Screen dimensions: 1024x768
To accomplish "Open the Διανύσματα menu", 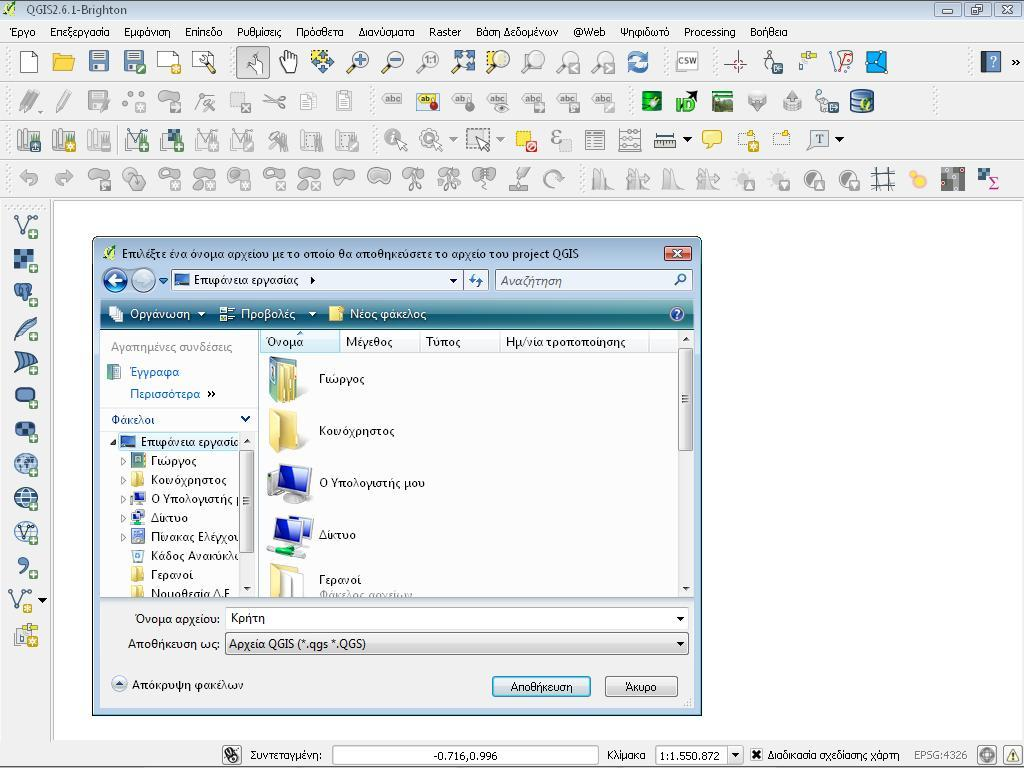I will click(386, 32).
